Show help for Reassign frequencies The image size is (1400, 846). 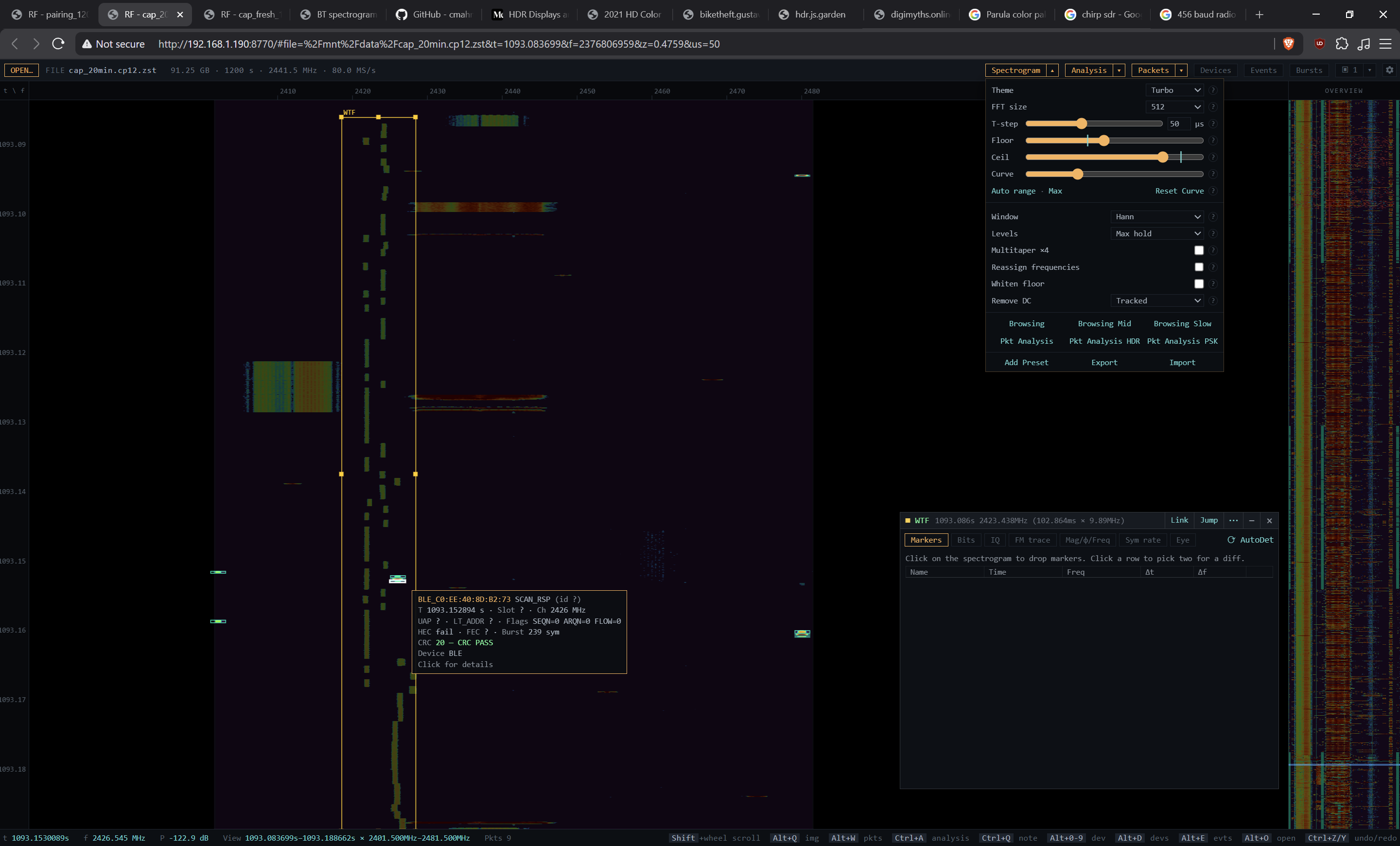(1212, 267)
